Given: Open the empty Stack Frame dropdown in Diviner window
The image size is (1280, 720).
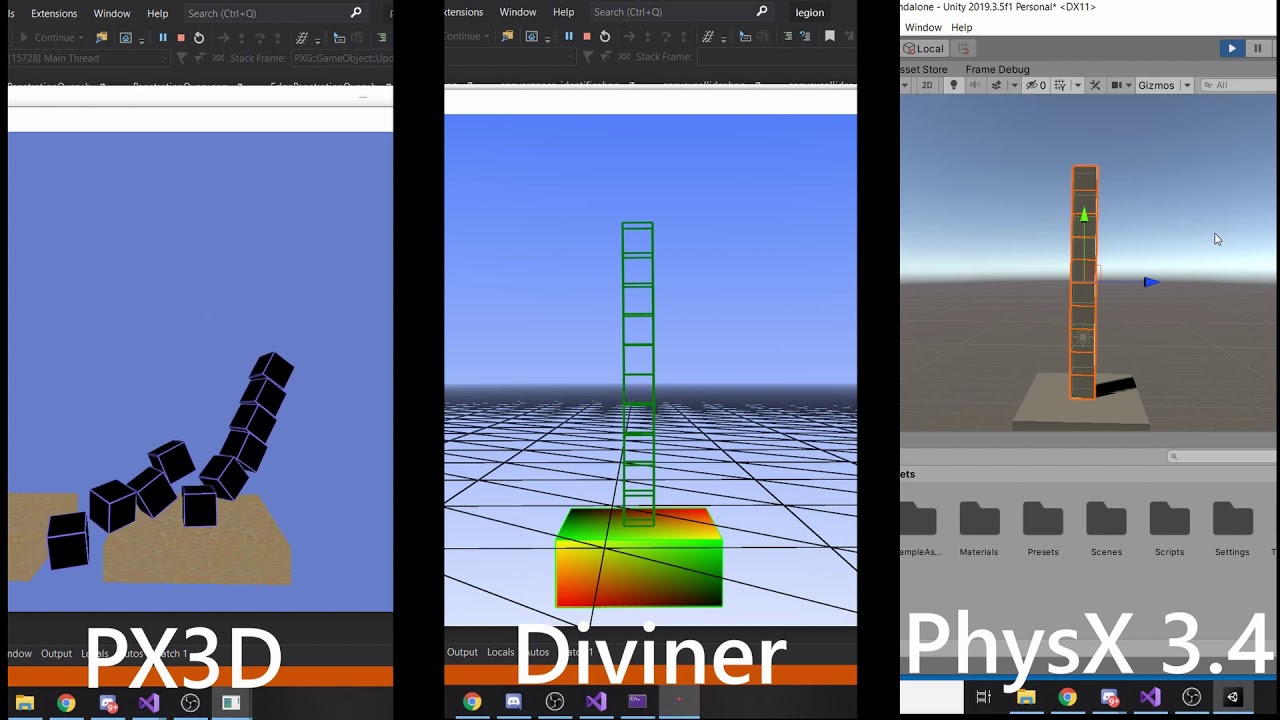Looking at the screenshot, I should pyautogui.click(x=777, y=57).
